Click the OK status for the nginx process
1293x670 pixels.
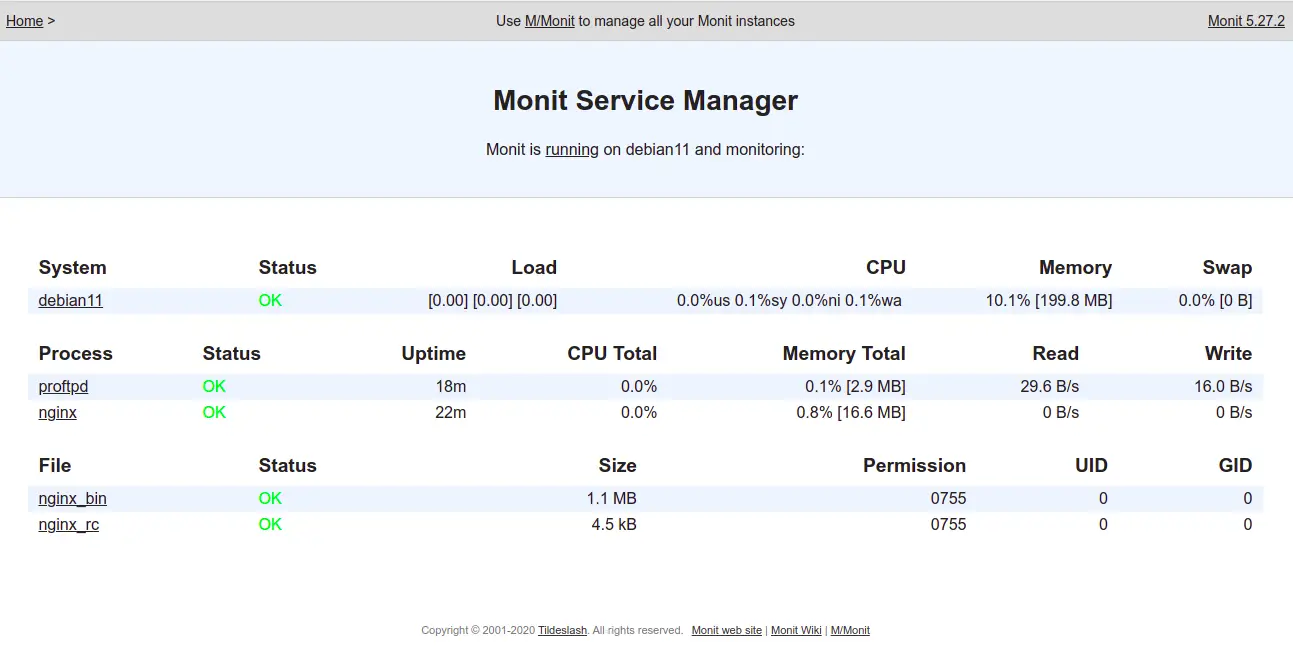(x=214, y=412)
